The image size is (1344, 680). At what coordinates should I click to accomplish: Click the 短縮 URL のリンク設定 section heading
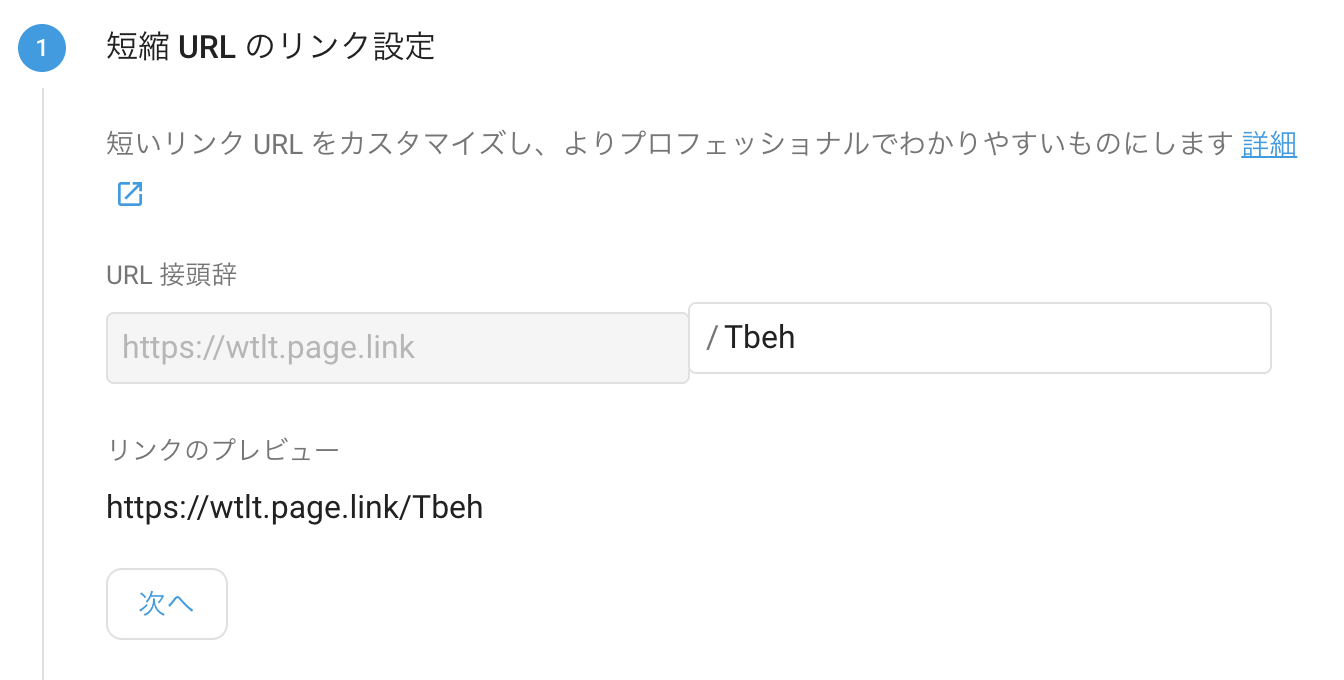[x=269, y=47]
